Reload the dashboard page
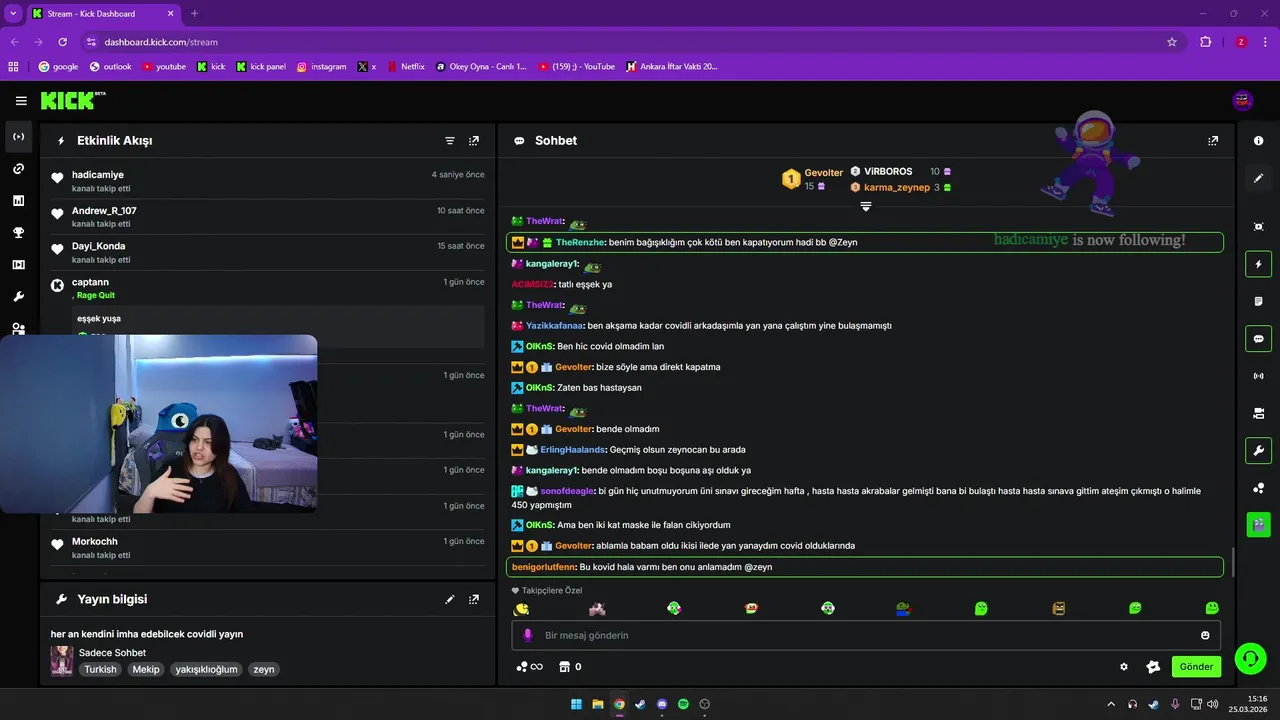Image resolution: width=1280 pixels, height=720 pixels. 63,42
